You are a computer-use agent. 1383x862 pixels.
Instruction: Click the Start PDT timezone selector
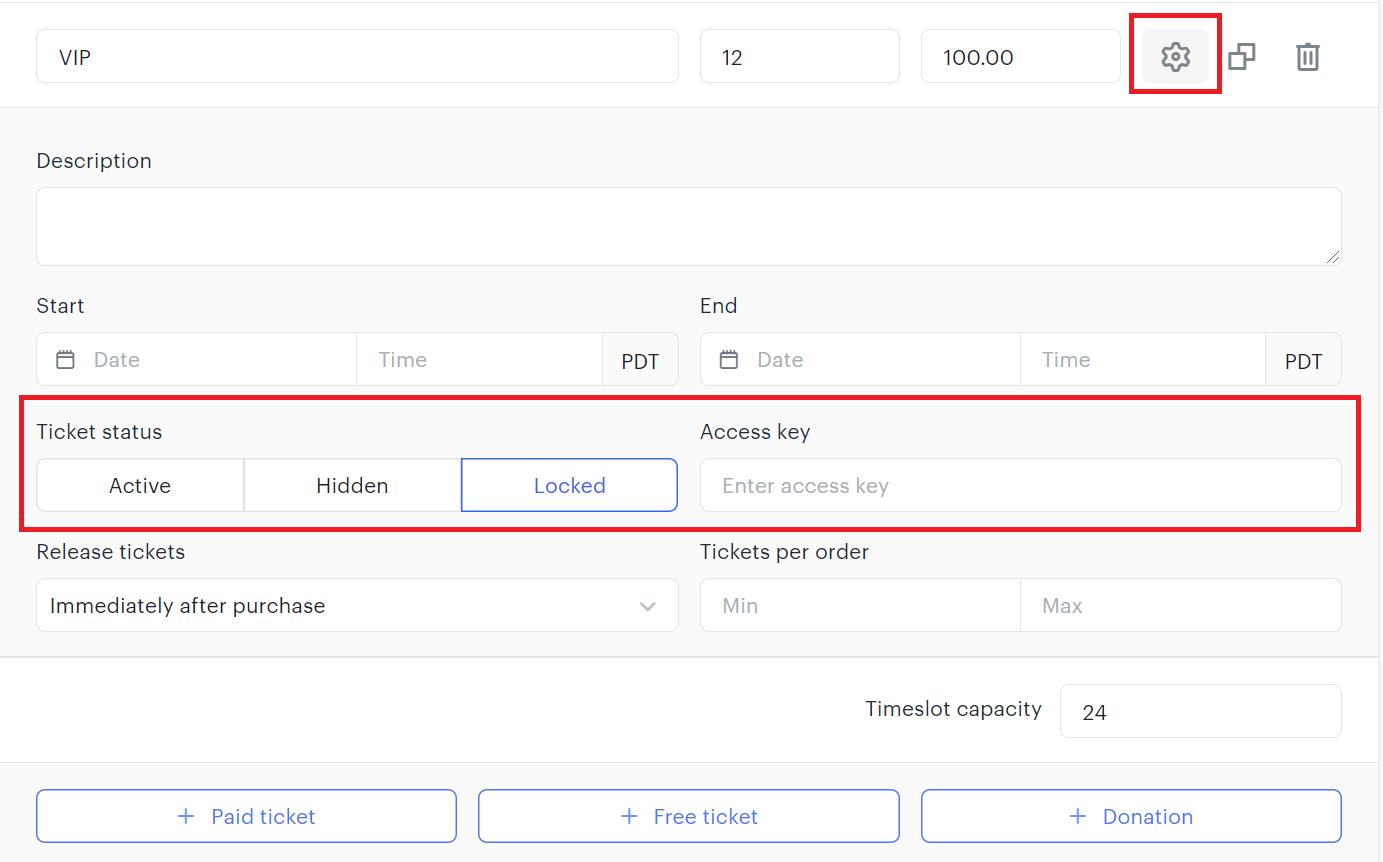point(640,361)
